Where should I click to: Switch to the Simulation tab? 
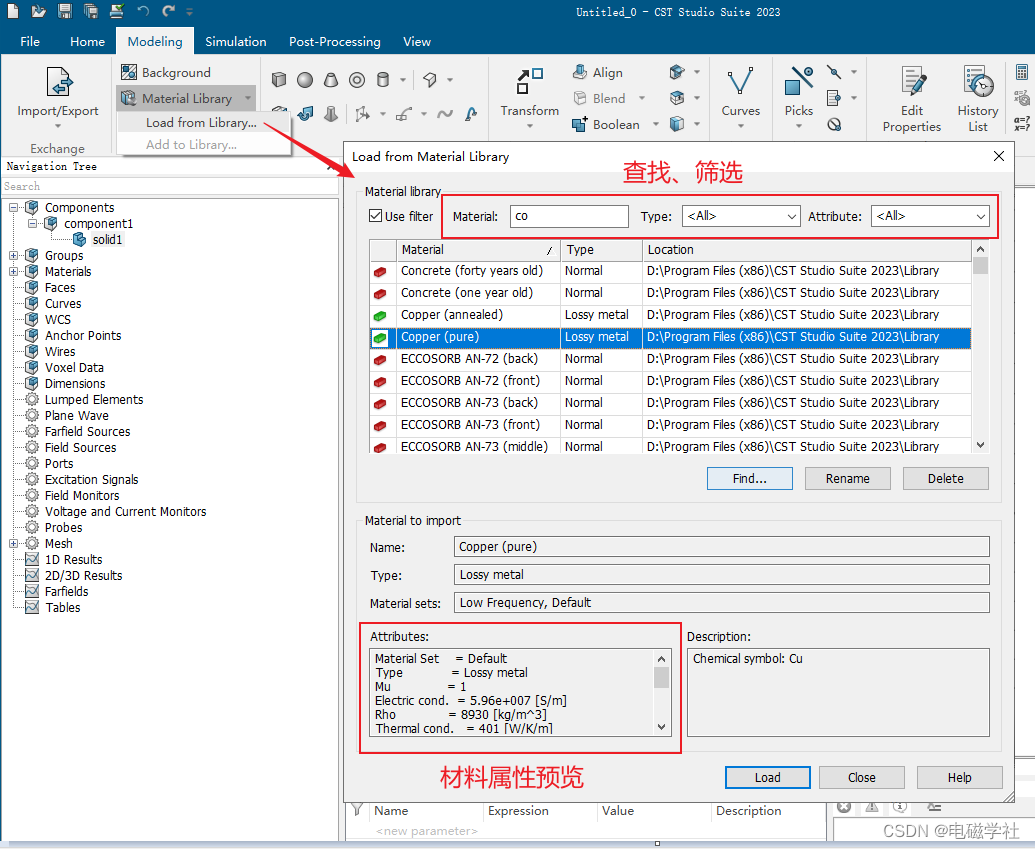coord(236,42)
